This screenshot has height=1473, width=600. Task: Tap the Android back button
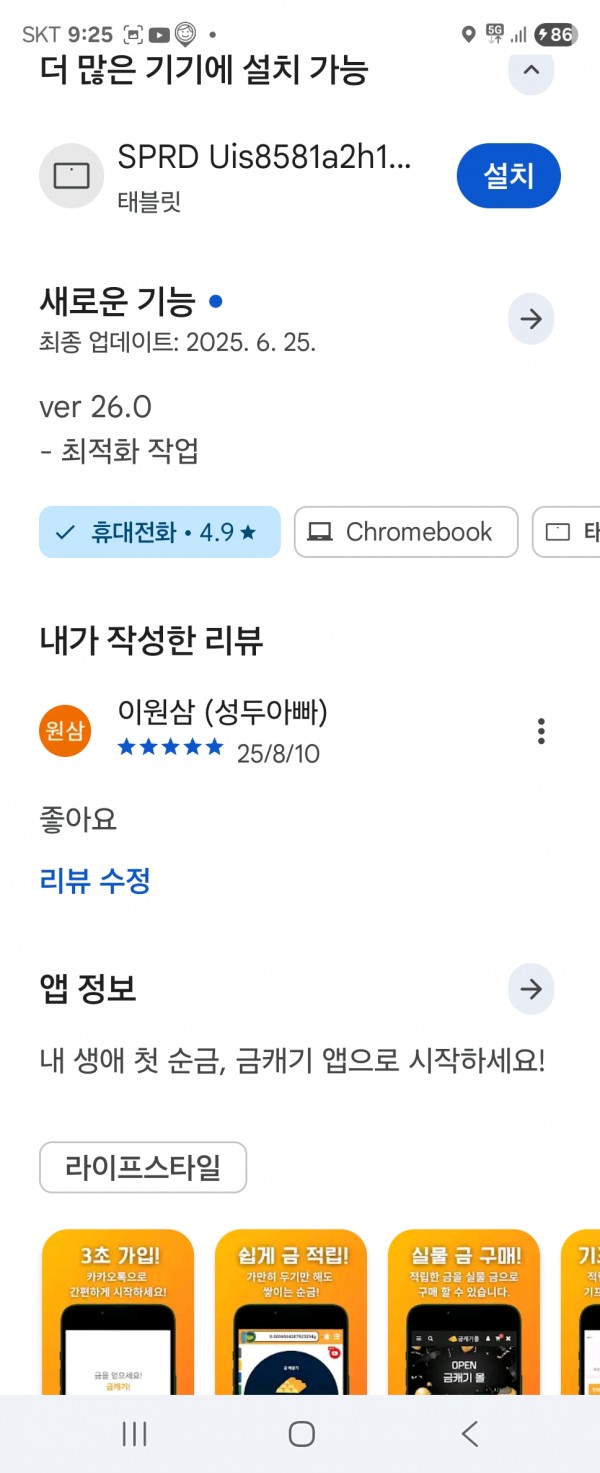click(x=469, y=1434)
